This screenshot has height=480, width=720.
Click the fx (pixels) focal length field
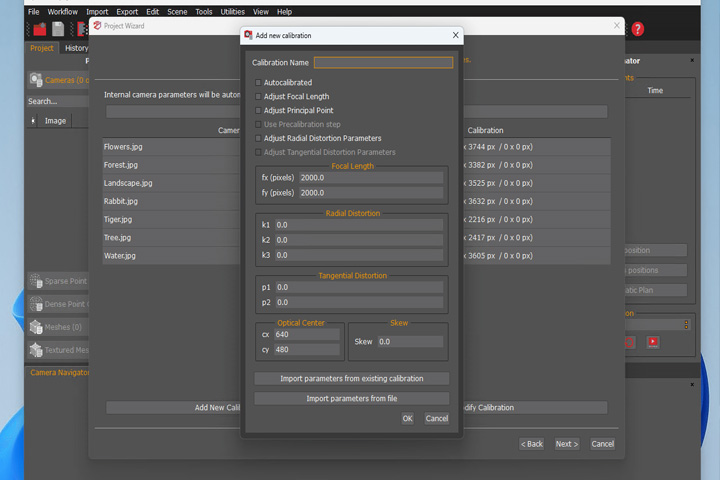click(x=371, y=178)
